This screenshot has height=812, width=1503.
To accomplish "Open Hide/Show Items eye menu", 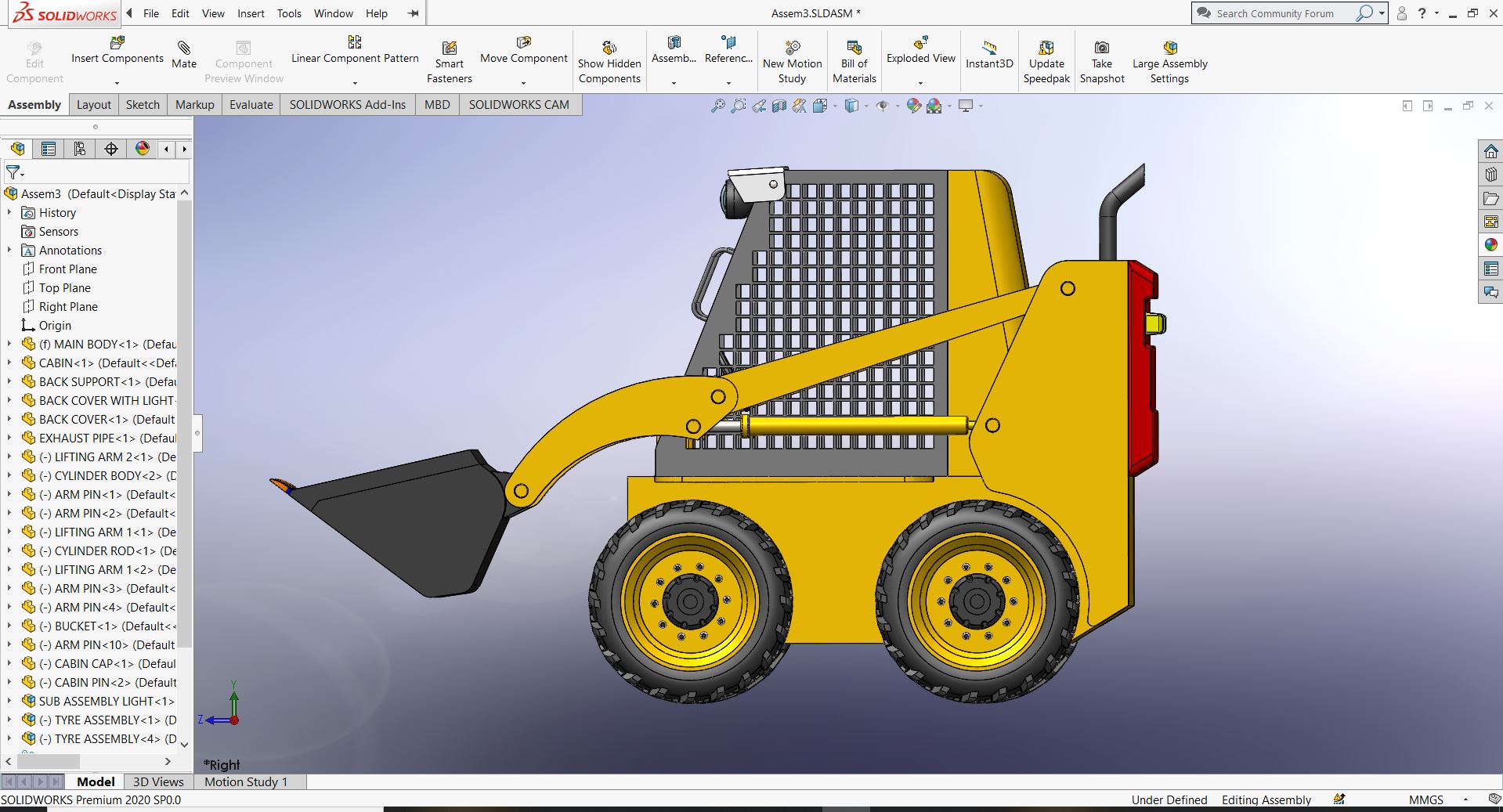I will click(x=883, y=106).
